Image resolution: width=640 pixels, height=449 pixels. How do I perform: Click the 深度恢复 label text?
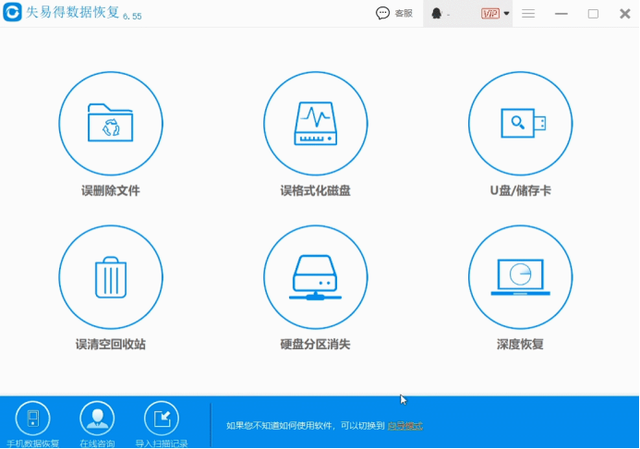(x=520, y=344)
